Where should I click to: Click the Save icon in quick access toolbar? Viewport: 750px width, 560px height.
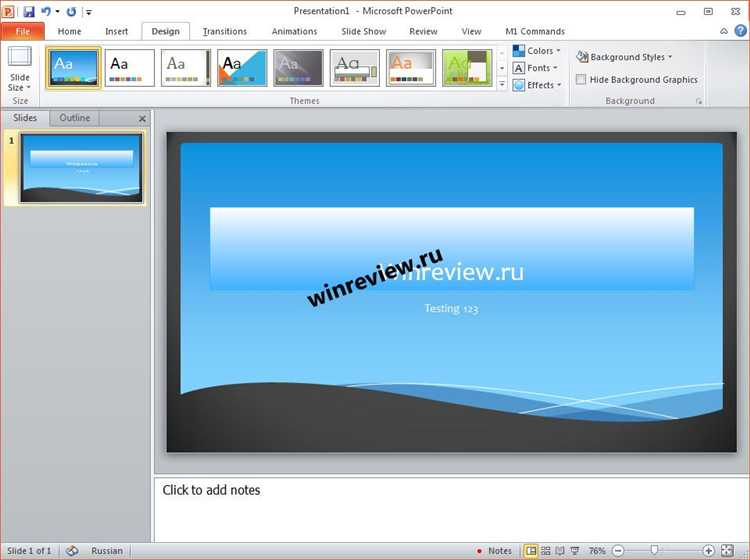29,11
